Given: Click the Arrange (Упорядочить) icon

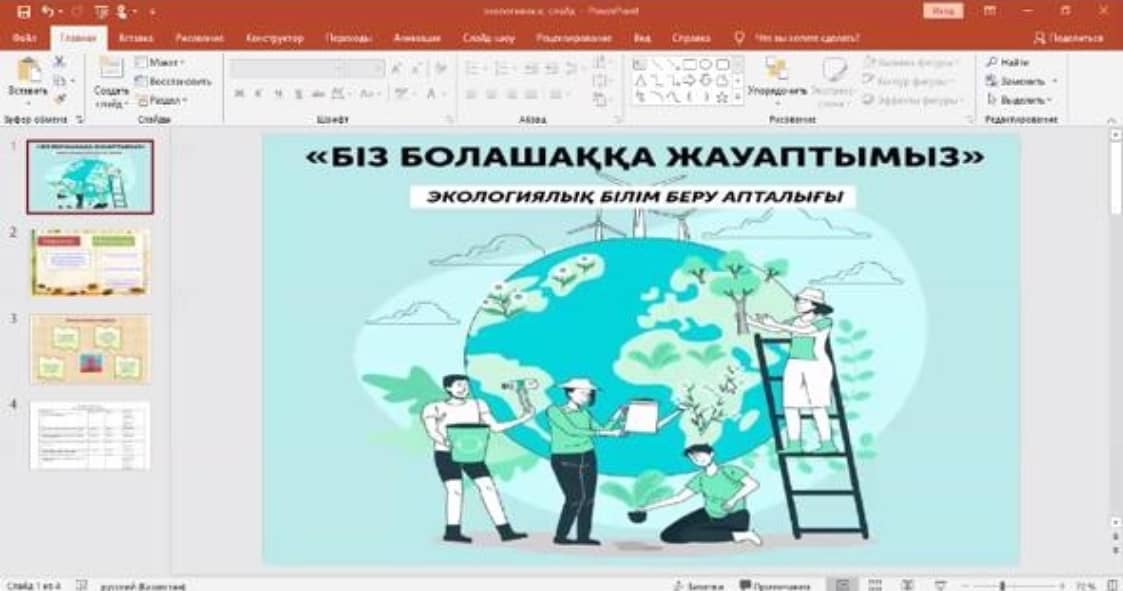Looking at the screenshot, I should [x=776, y=70].
